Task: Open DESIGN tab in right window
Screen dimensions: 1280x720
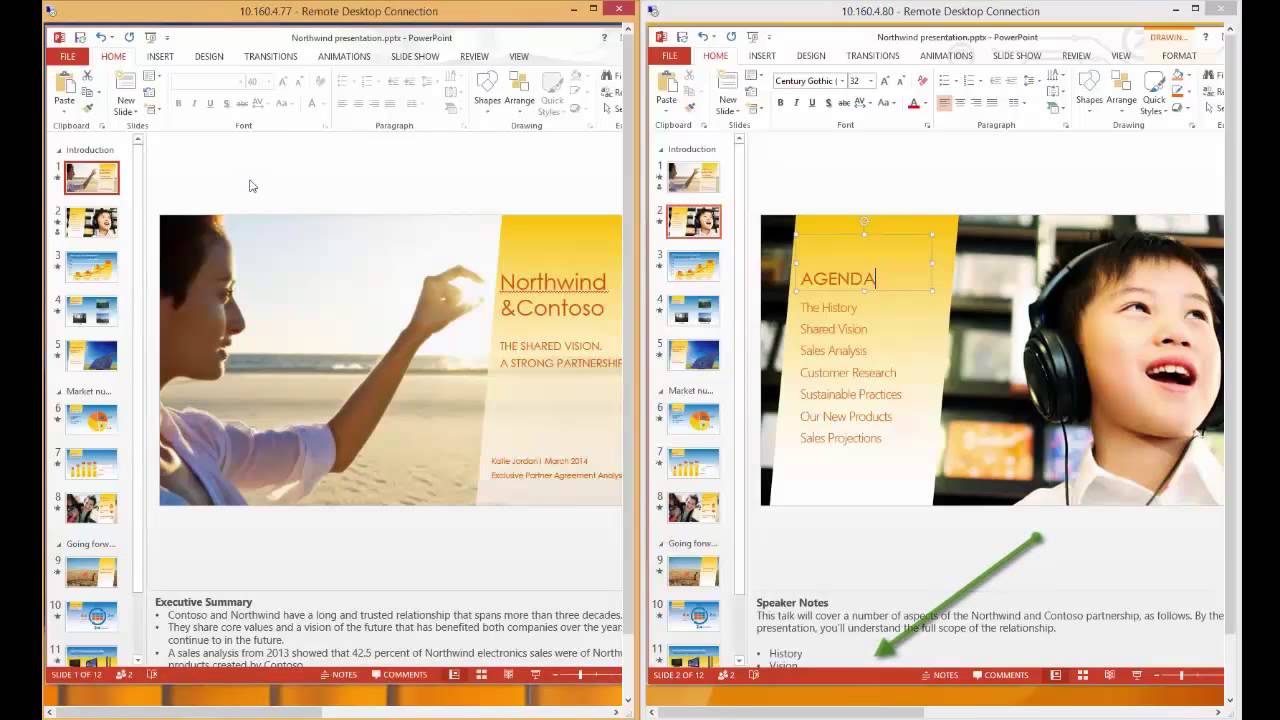Action: [811, 56]
